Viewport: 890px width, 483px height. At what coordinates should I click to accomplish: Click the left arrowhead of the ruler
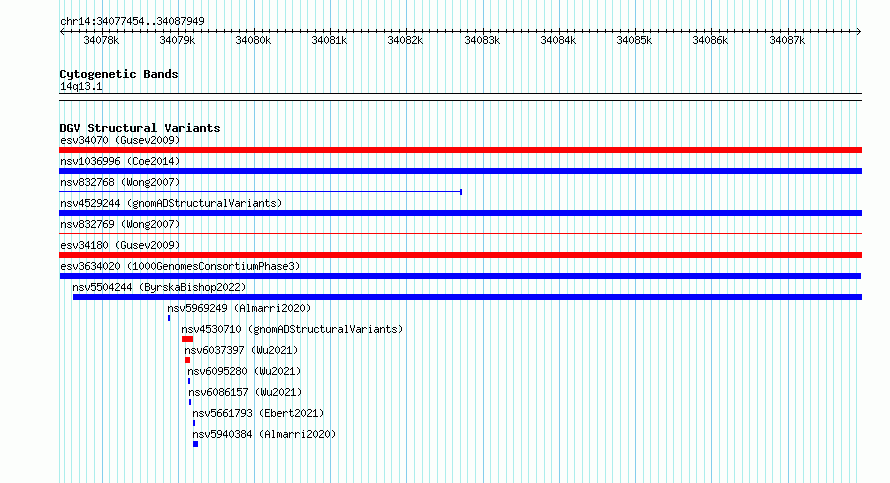click(62, 32)
